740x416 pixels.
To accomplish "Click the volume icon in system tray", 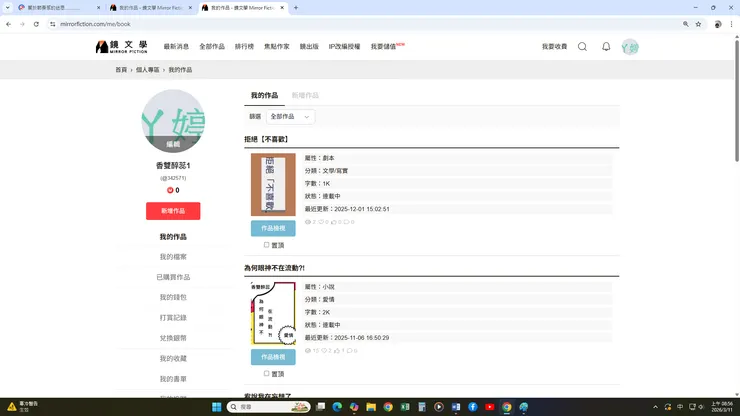I will pos(701,407).
